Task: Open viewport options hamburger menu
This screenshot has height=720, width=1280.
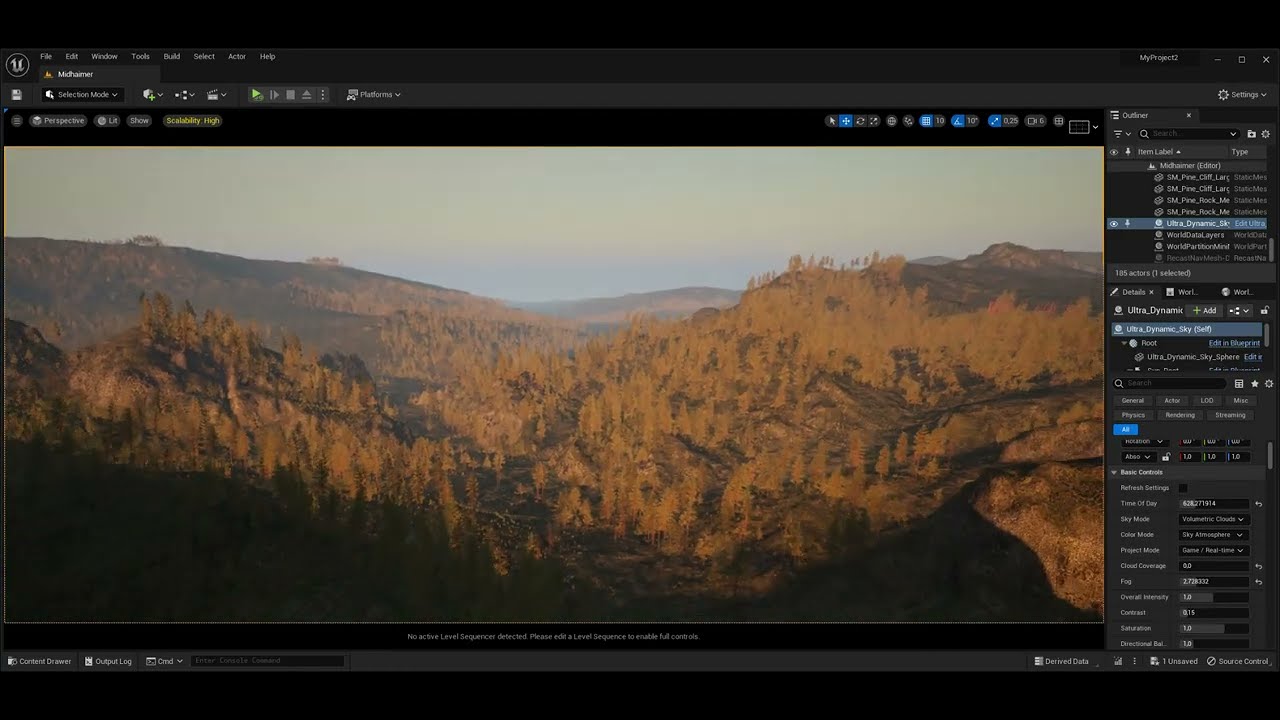Action: (16, 120)
